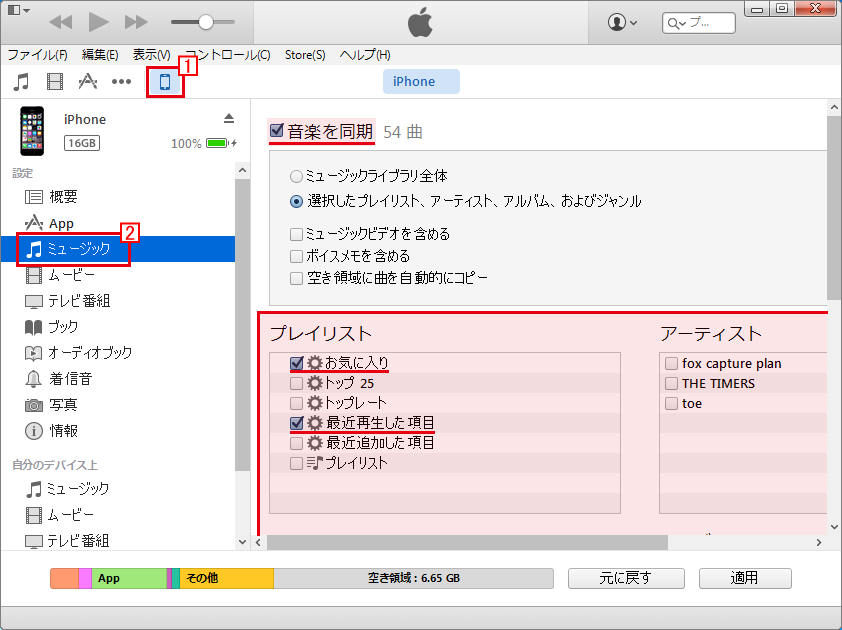The image size is (842, 630).
Task: Open the Music library icon in toolbar
Action: click(x=21, y=82)
